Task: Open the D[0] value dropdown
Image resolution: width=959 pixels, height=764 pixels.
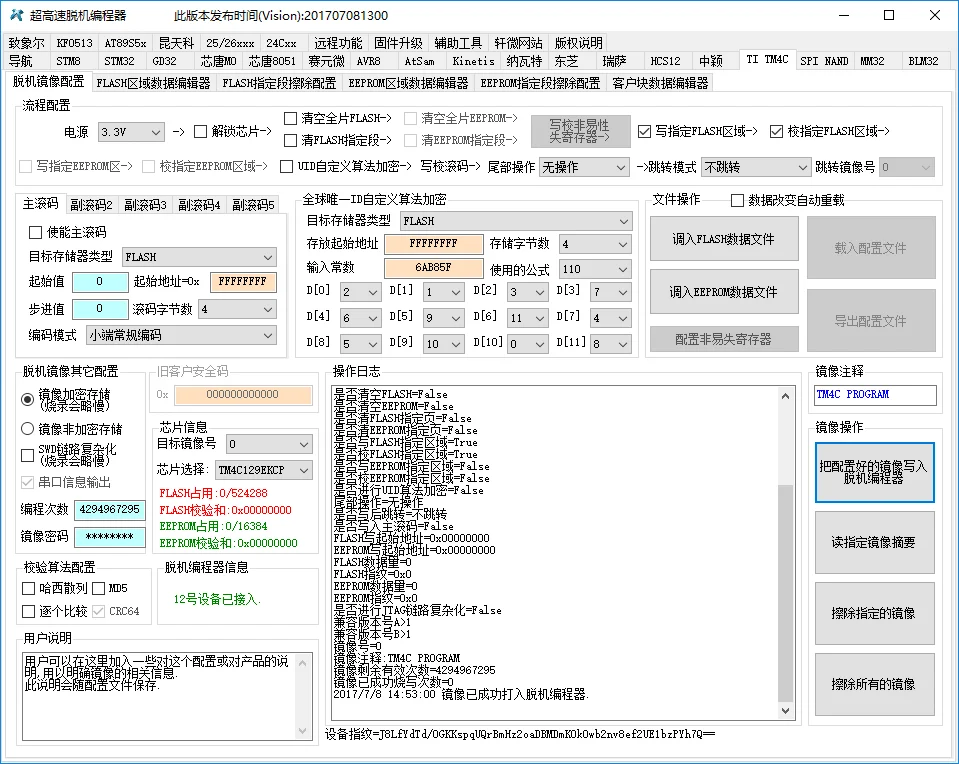Action: click(x=361, y=292)
